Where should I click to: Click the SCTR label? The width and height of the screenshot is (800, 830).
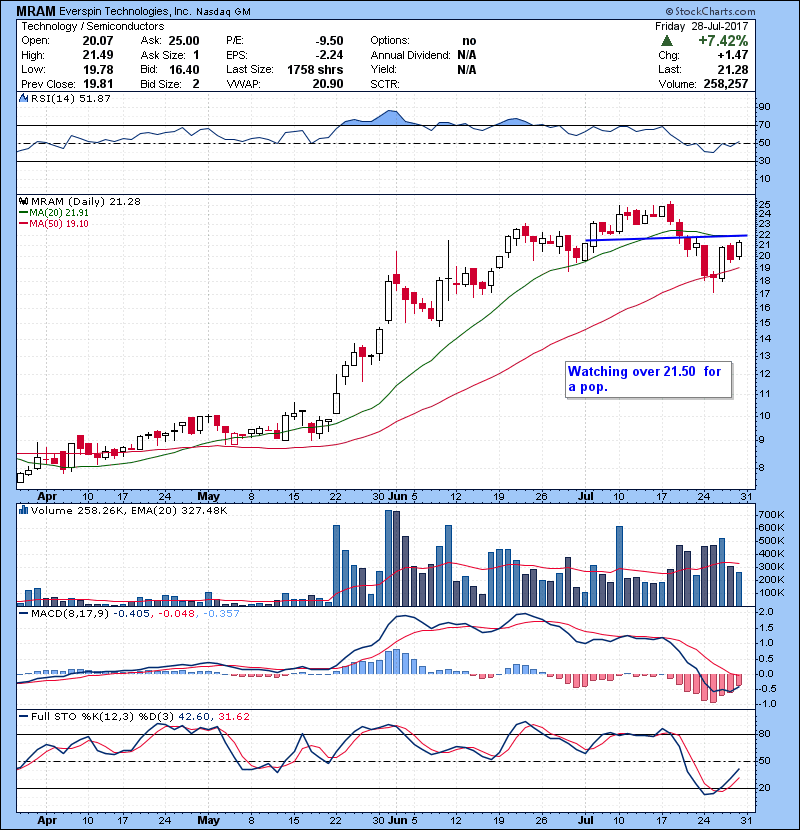385,84
